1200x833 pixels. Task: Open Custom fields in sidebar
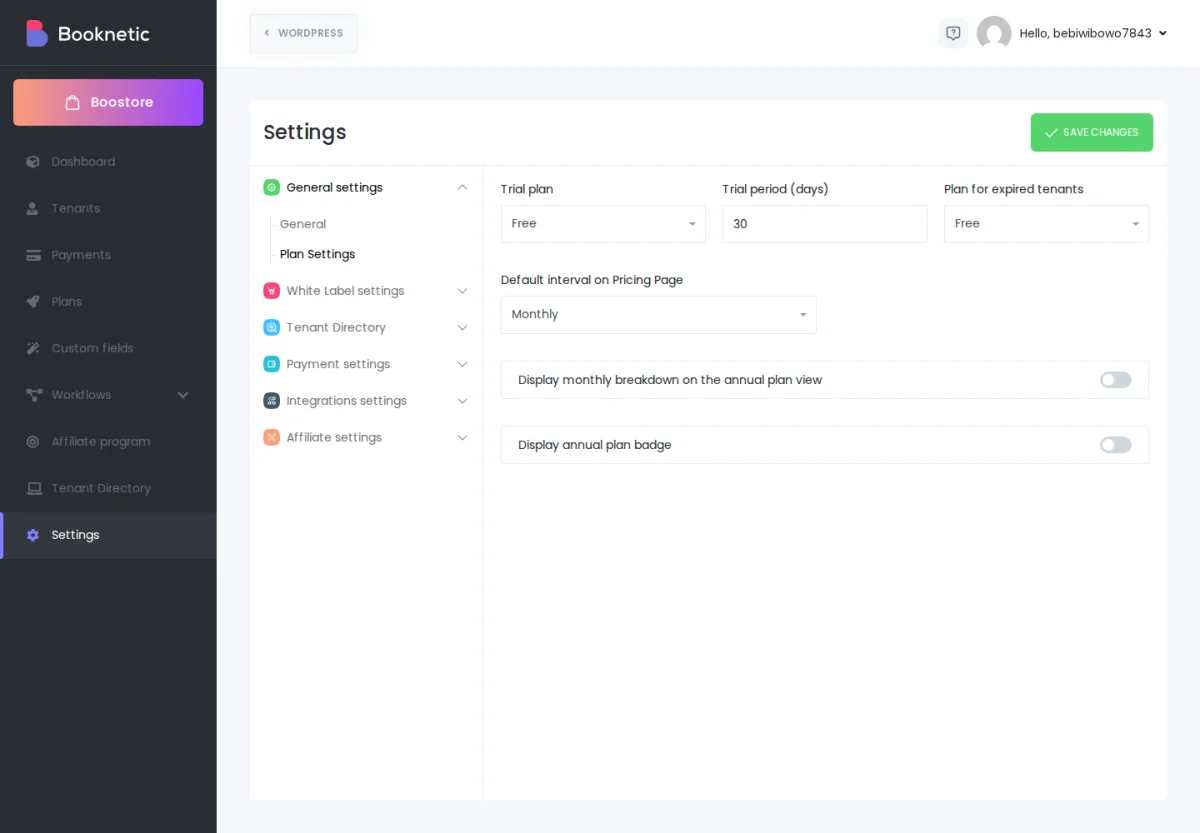click(x=108, y=348)
